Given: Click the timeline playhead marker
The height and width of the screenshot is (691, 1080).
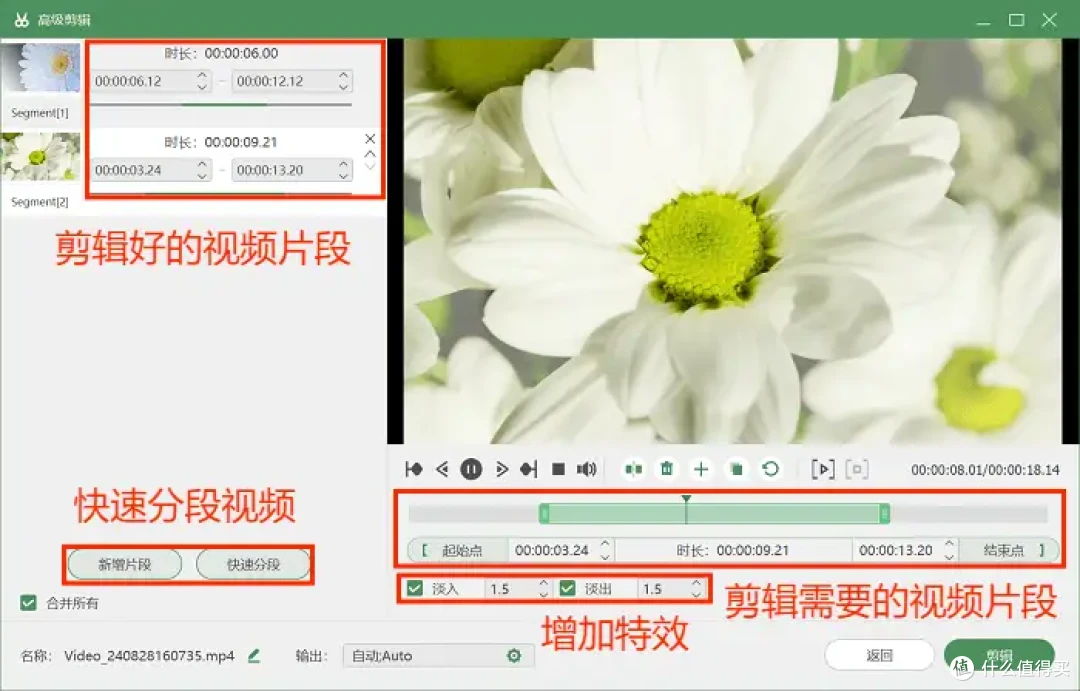Looking at the screenshot, I should (x=686, y=500).
